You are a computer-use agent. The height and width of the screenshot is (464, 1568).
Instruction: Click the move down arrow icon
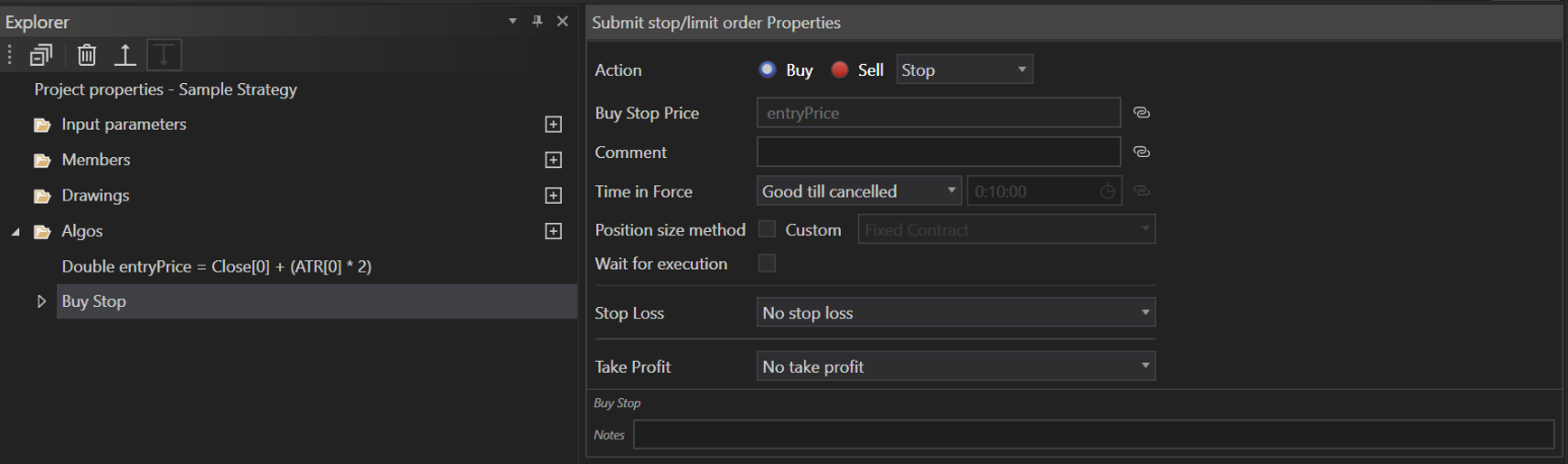pos(163,55)
